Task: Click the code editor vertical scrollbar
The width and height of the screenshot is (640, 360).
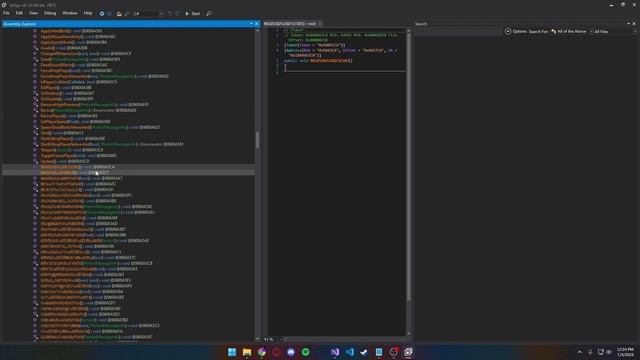Action: [409, 167]
